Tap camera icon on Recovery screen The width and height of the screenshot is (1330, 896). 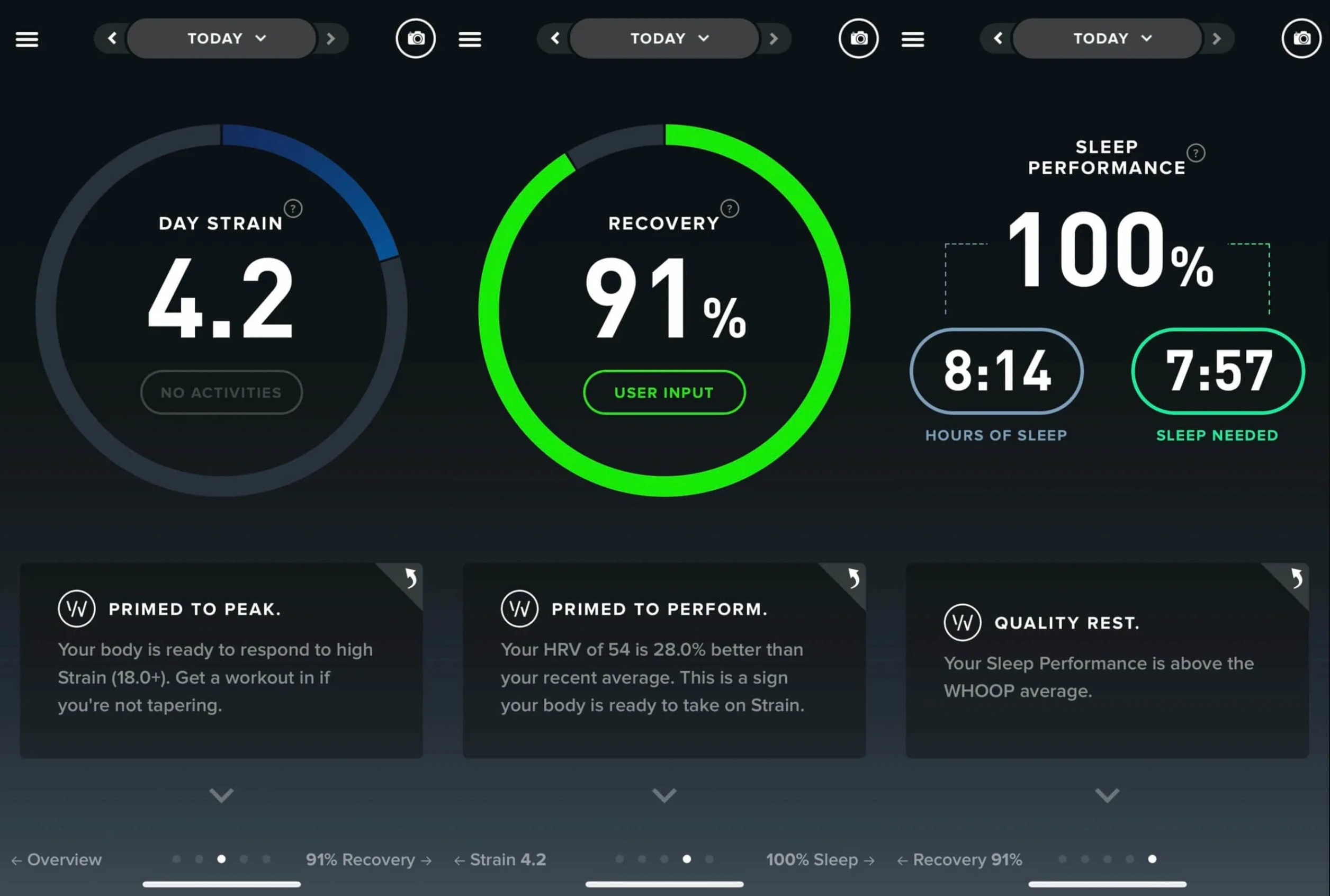pos(858,39)
